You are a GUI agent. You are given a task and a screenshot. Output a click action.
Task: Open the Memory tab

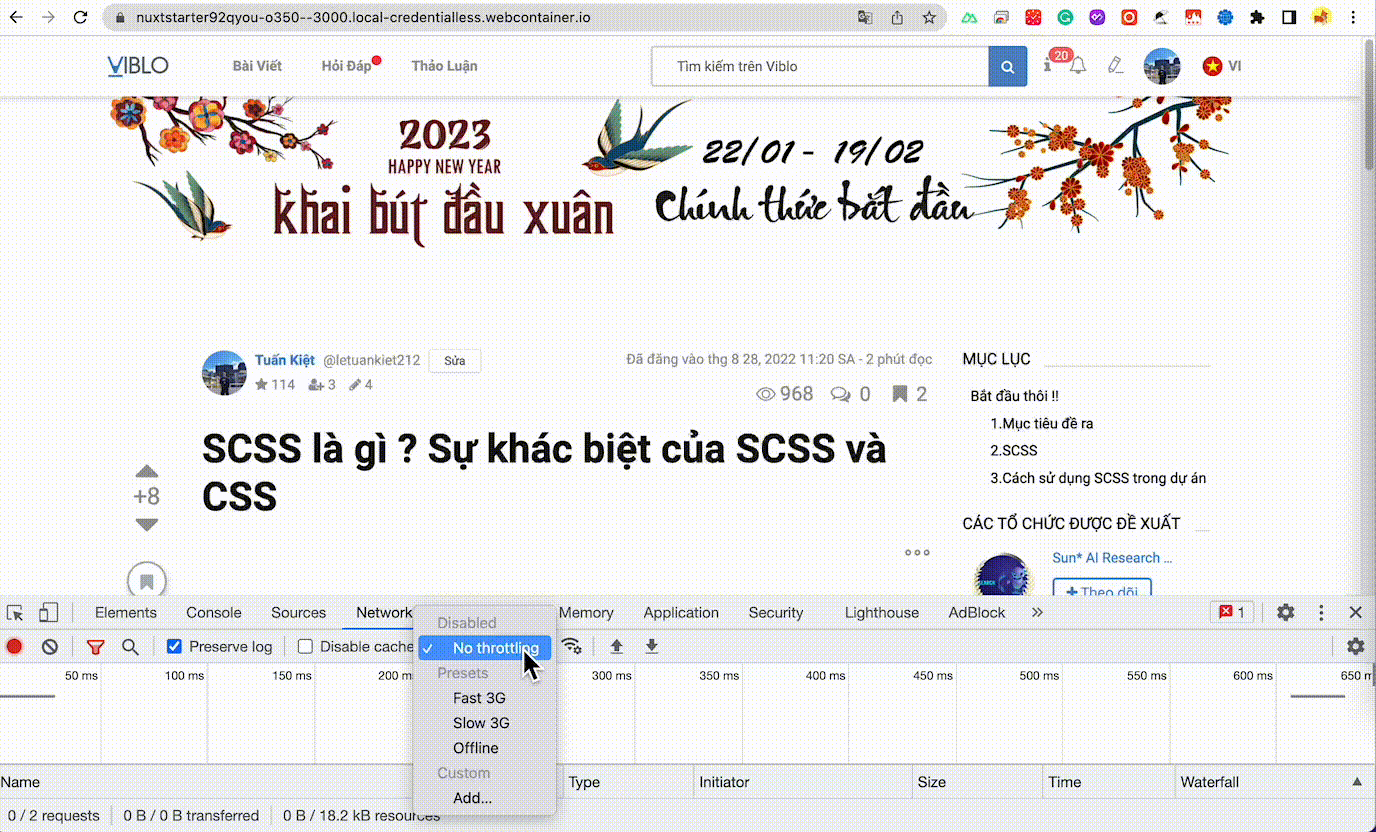(586, 613)
